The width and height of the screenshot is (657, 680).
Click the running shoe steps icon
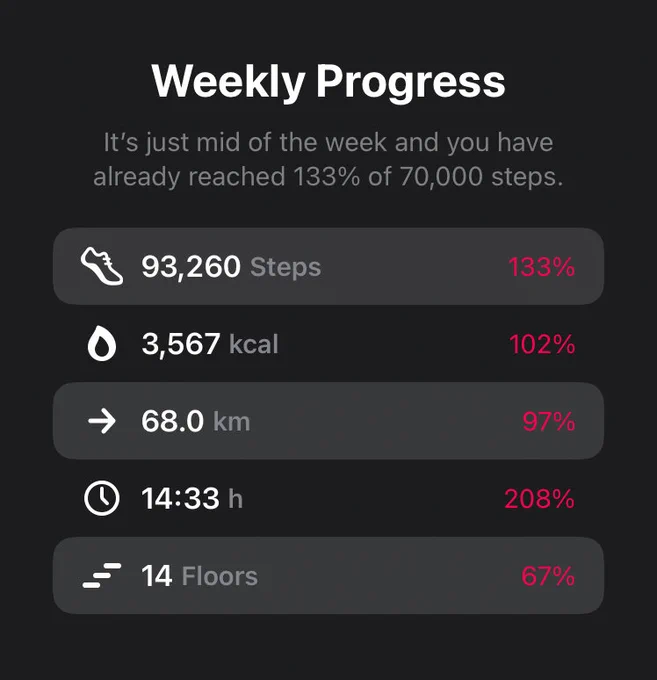(101, 266)
